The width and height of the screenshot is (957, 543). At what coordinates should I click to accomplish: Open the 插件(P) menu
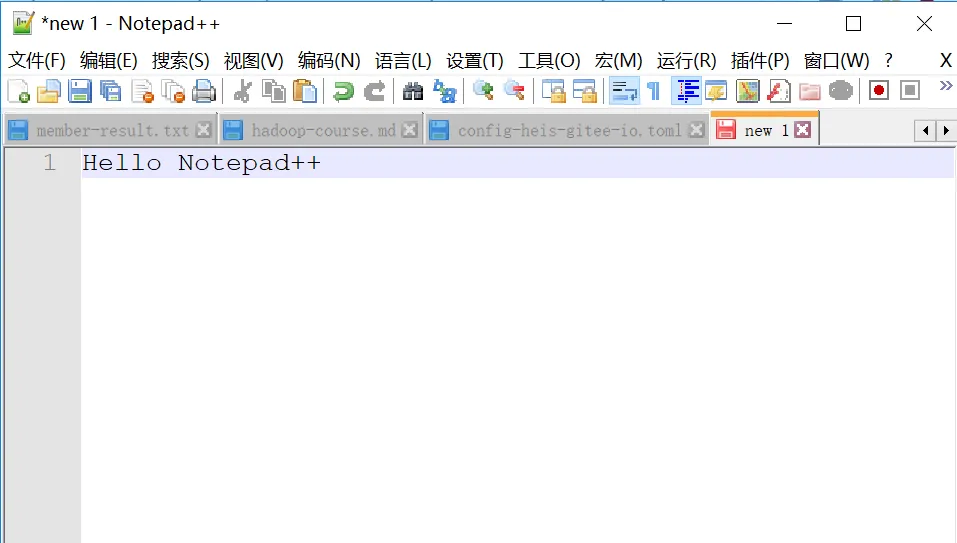coord(760,60)
